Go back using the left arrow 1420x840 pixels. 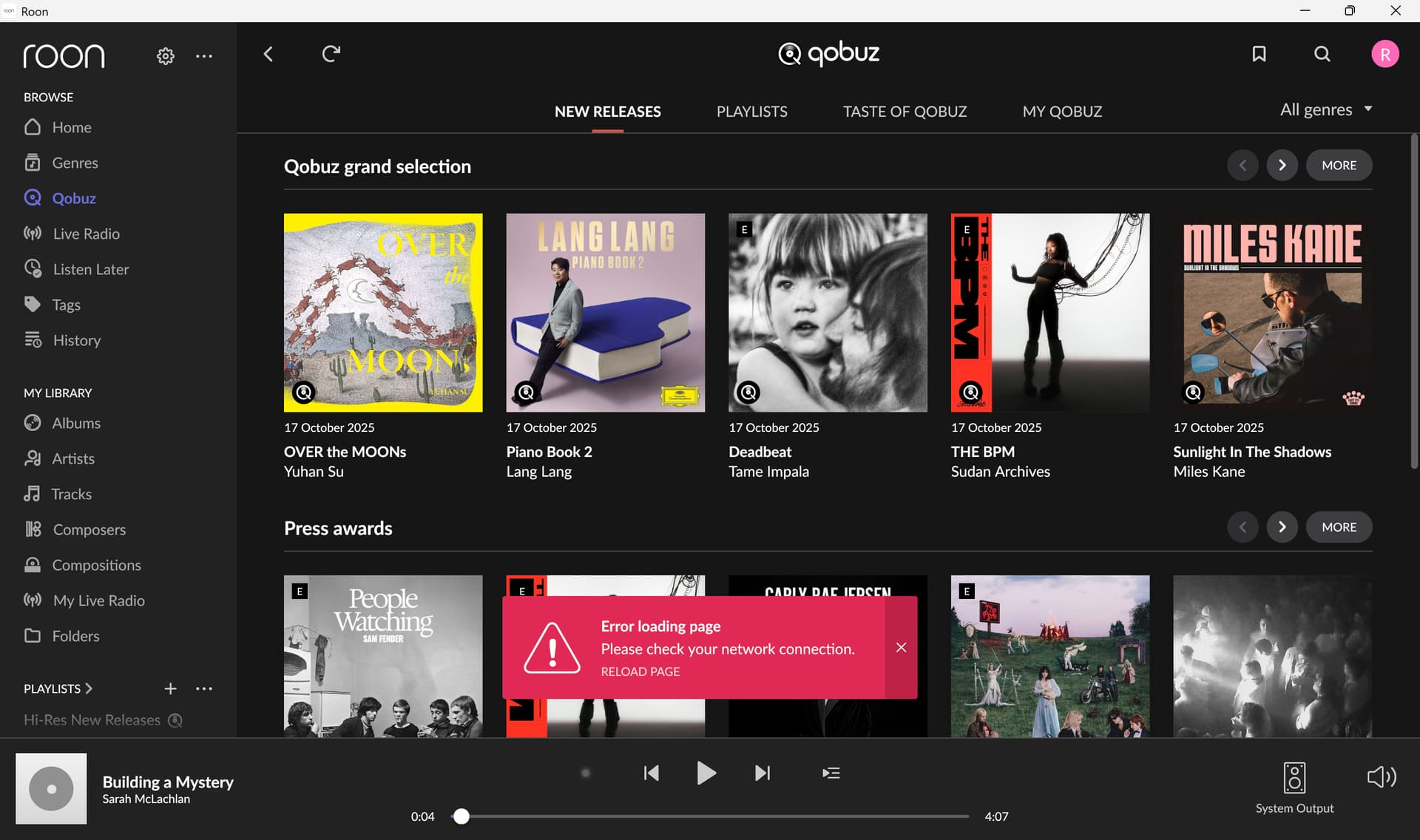click(268, 54)
